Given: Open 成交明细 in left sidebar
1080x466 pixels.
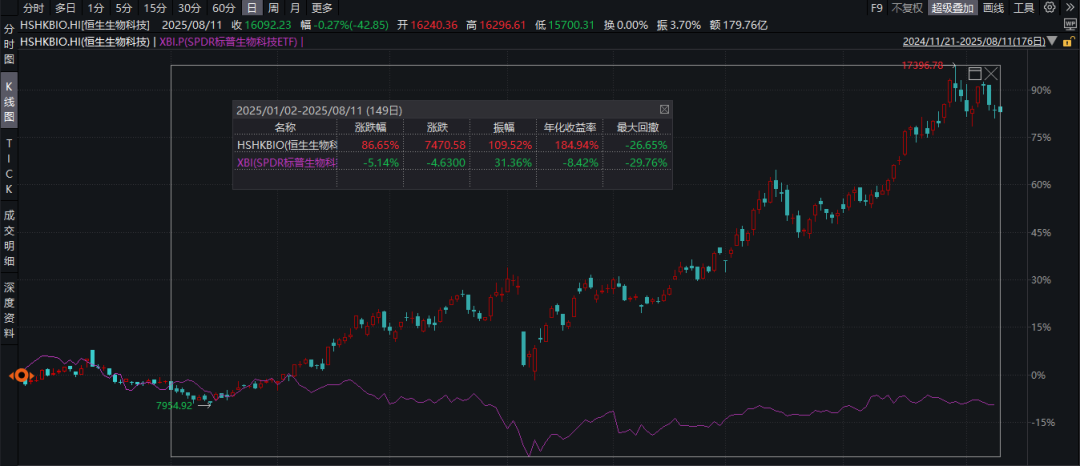Looking at the screenshot, I should (x=9, y=237).
